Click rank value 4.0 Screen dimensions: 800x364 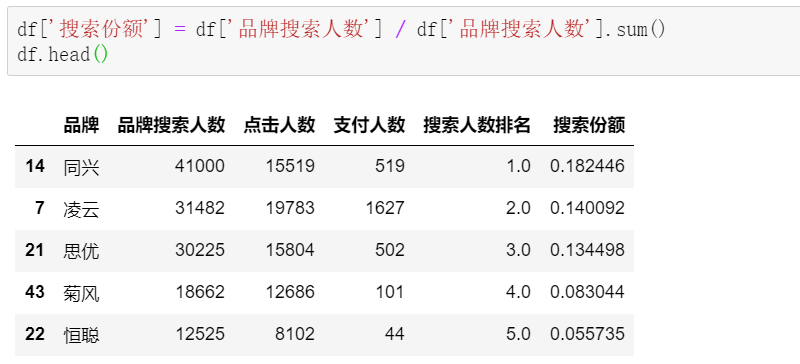[x=518, y=292]
